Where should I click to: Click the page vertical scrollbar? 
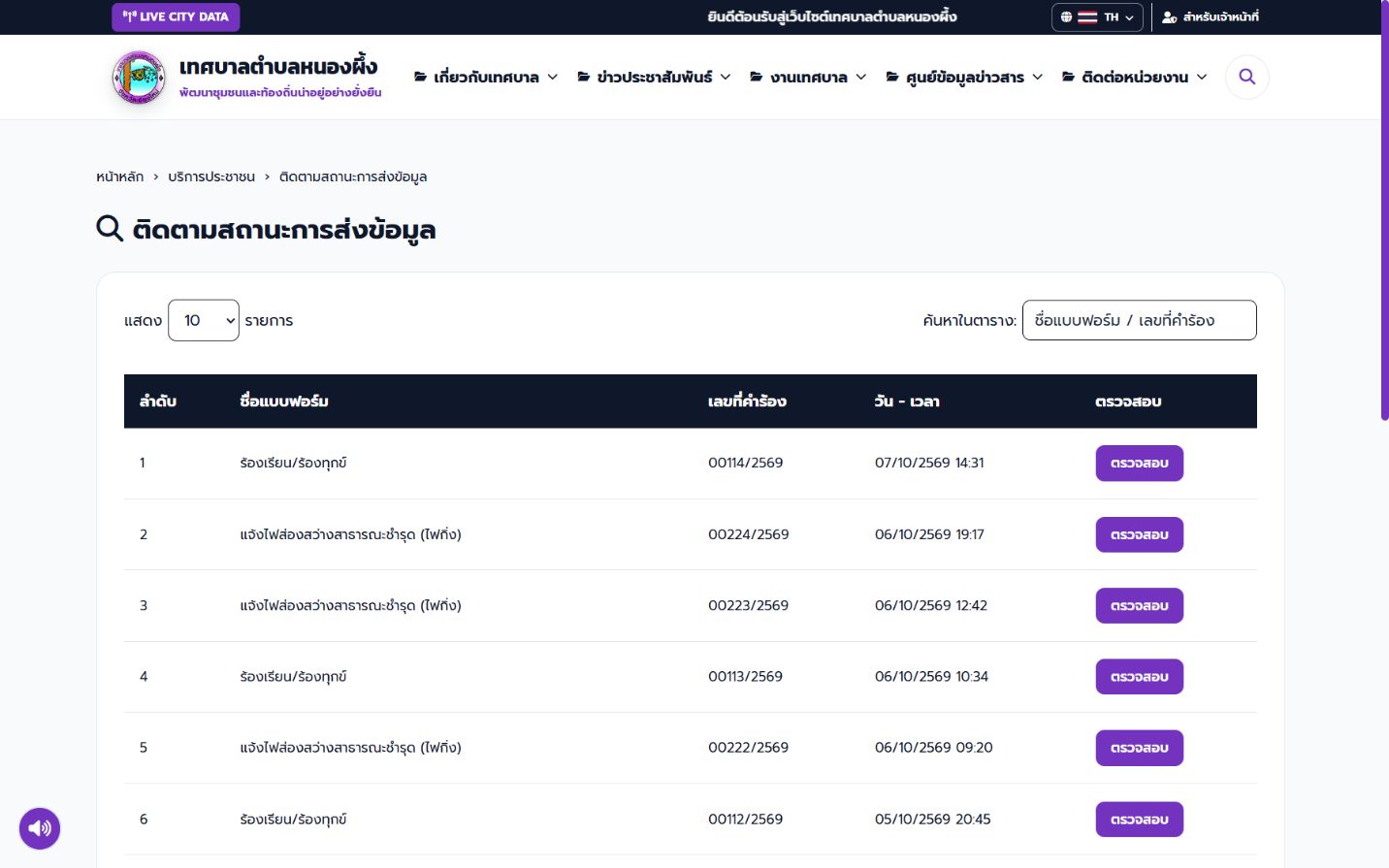[1384, 209]
